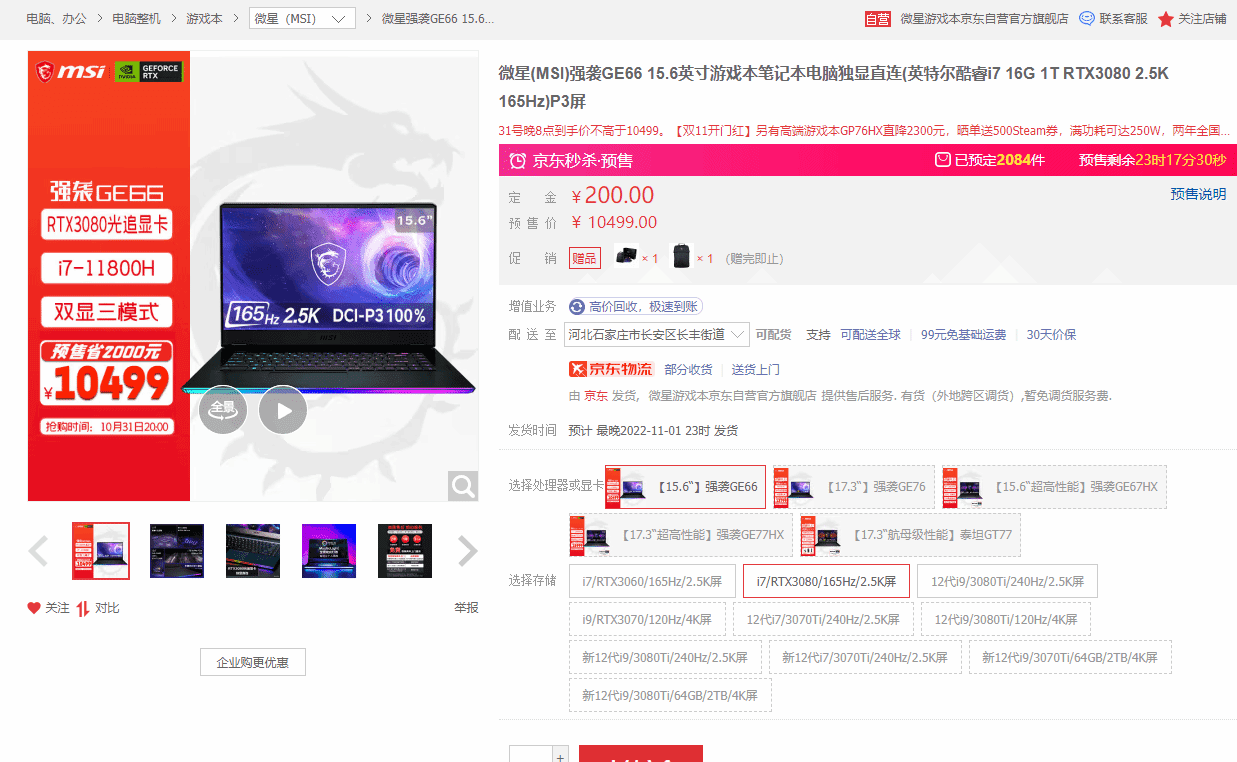Click the star 关注店铺 follow store icon
The height and width of the screenshot is (762, 1237).
(1166, 19)
